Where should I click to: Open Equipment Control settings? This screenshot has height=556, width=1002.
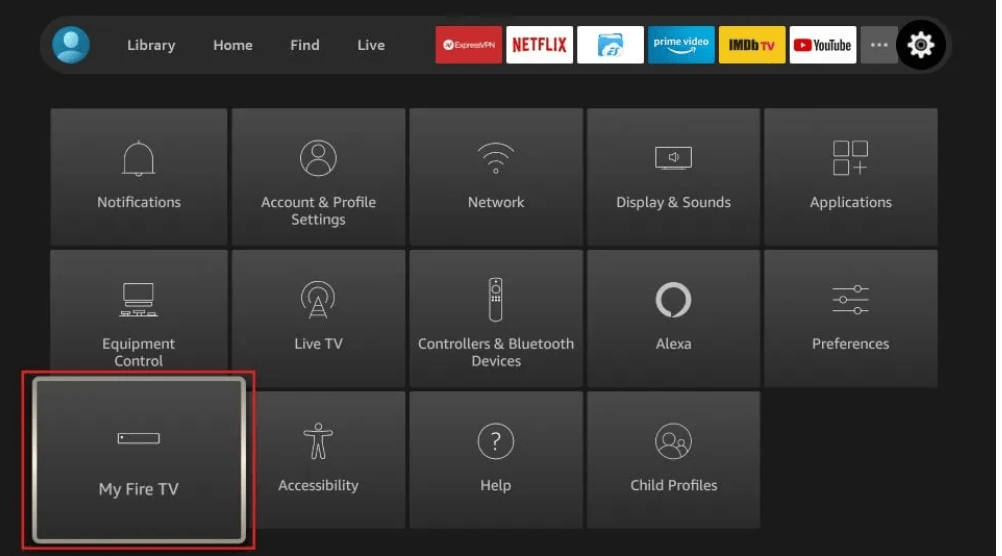(139, 318)
